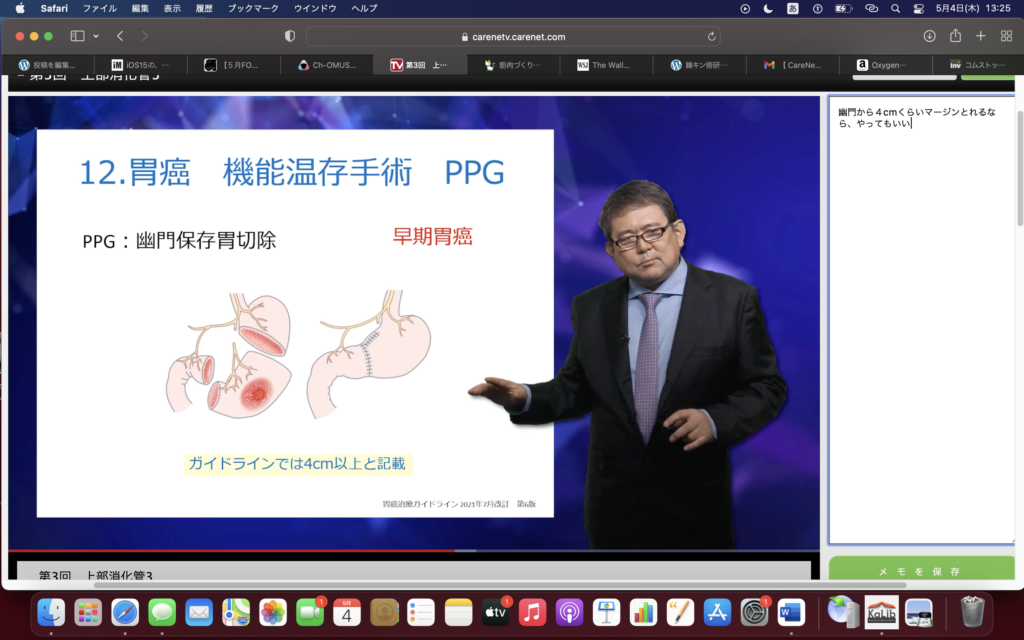Toggle Focus mode moon icon in menu bar
This screenshot has width=1024, height=640.
coord(768,8)
